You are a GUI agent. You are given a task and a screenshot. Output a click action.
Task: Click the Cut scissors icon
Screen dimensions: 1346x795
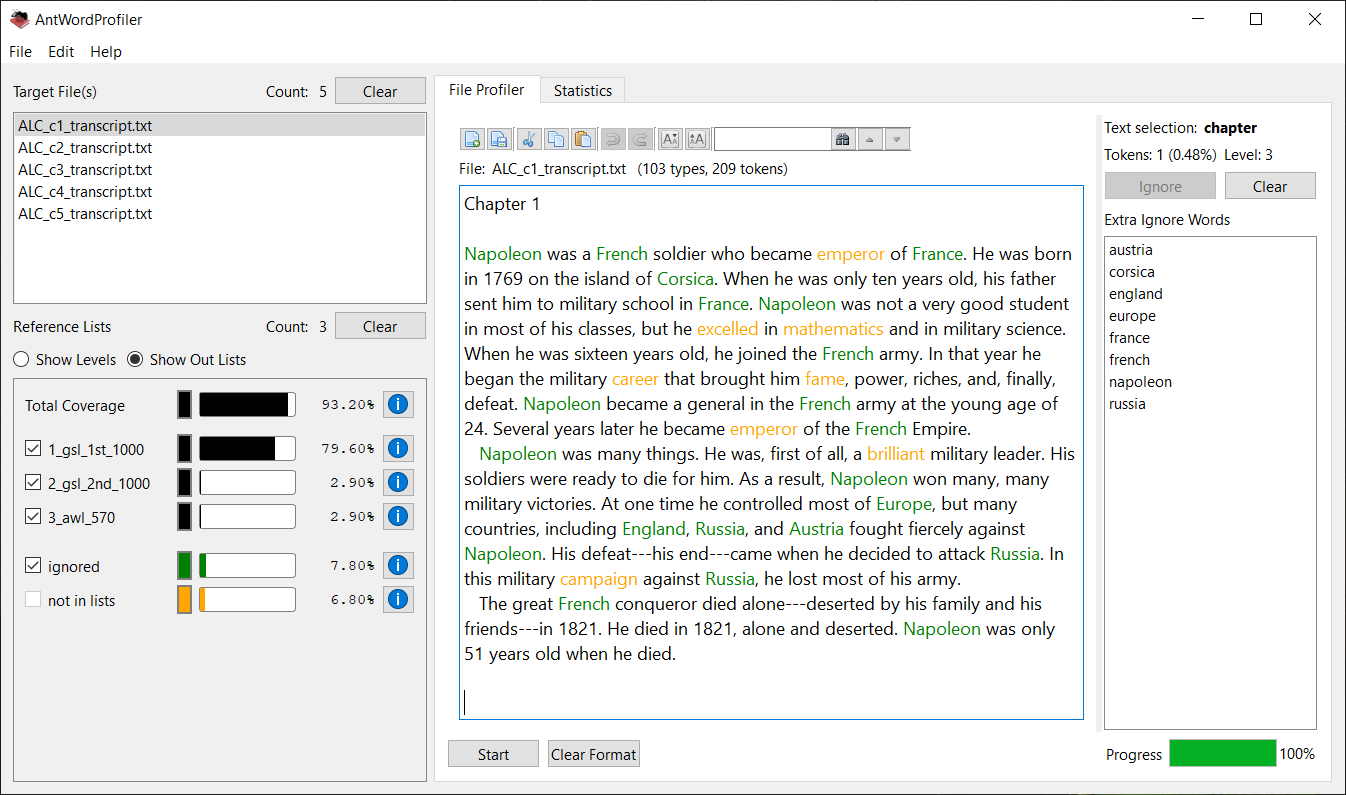tap(530, 140)
